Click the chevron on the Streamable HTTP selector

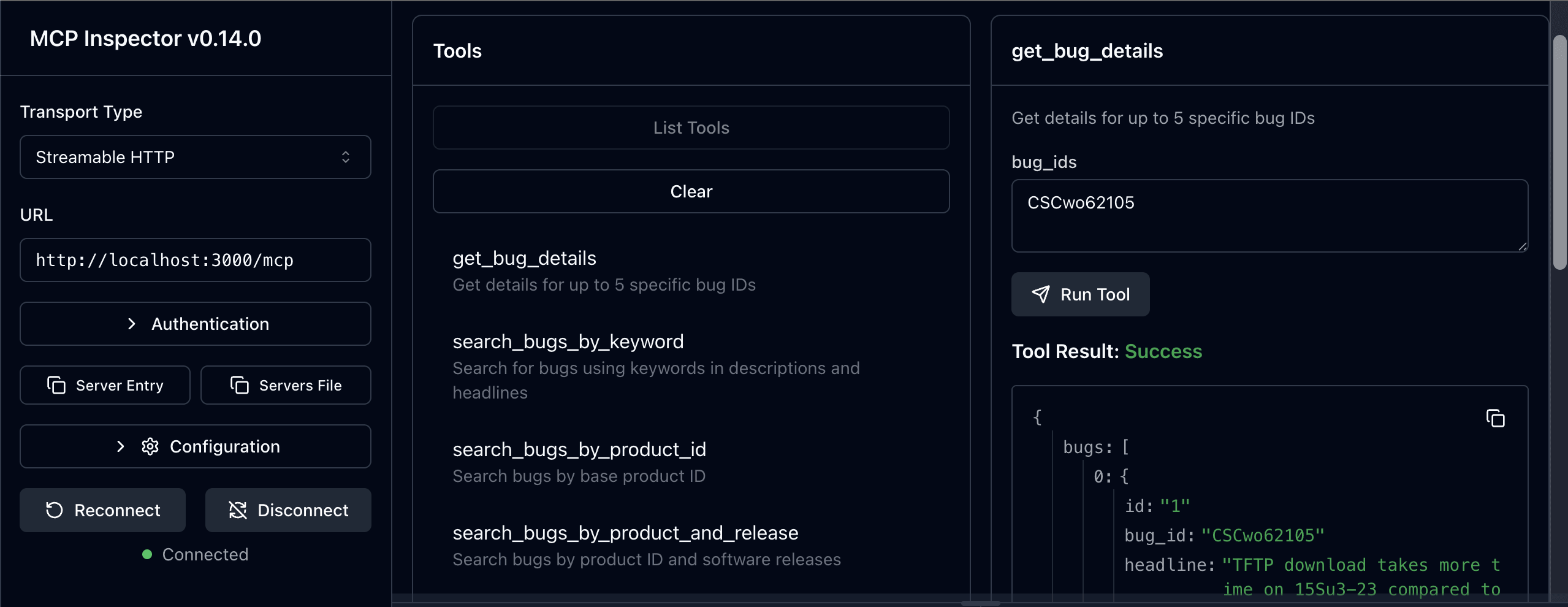pos(346,157)
